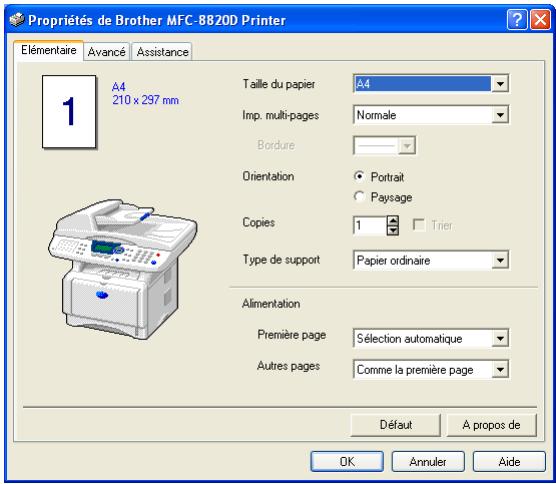
Task: Close the printer properties dialog
Action: pos(540,20)
